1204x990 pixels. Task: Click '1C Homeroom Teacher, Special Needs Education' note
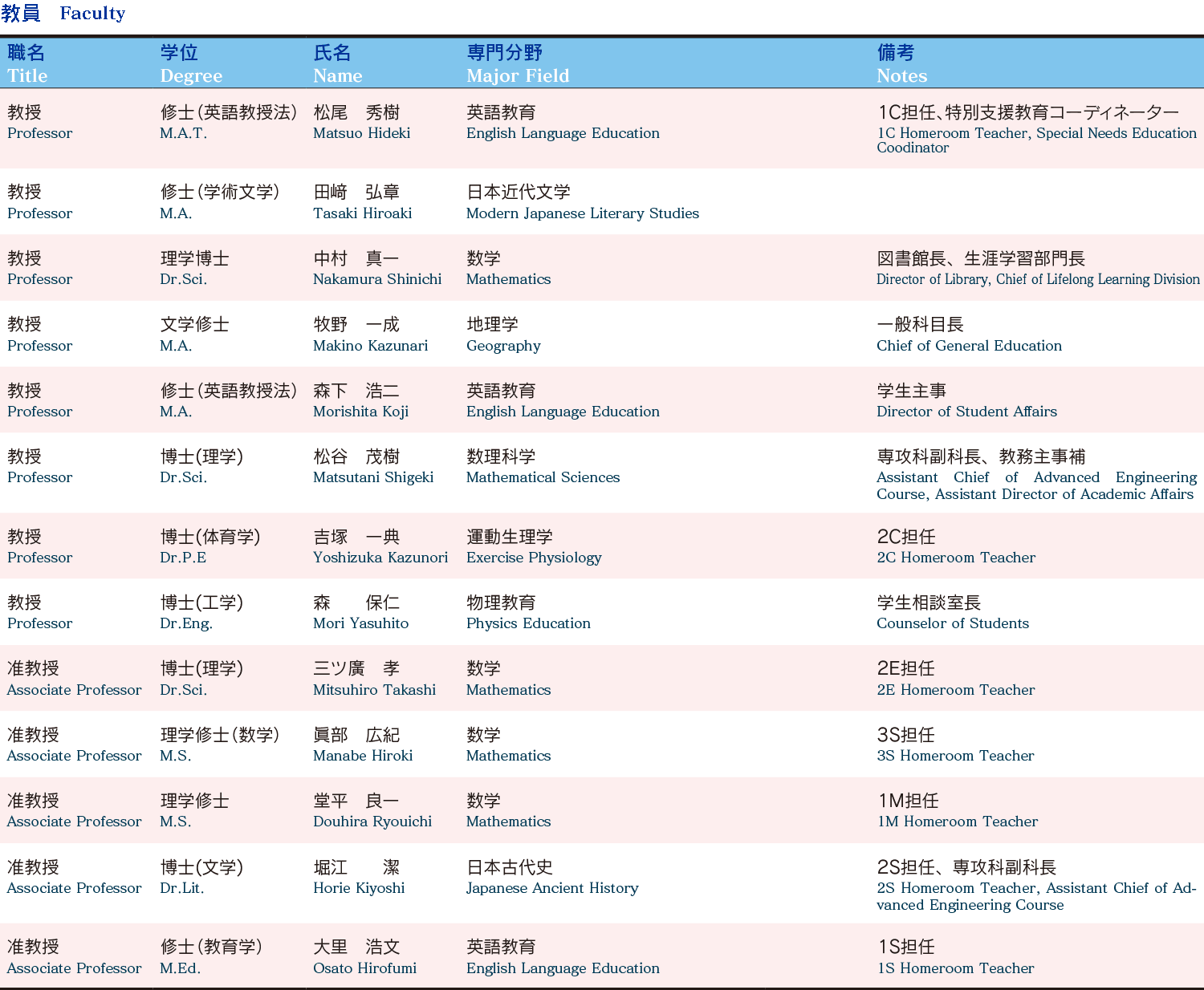(x=1036, y=133)
